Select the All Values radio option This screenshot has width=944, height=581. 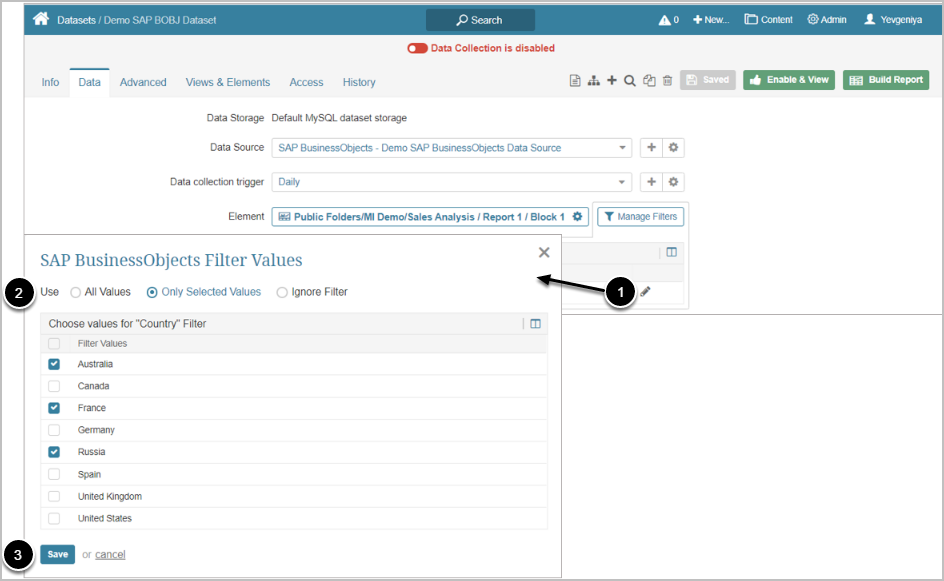point(76,292)
